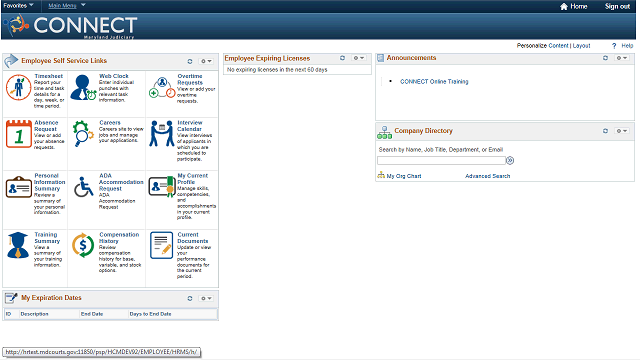The image size is (640, 360).
Task: Go to Home
Action: [579, 6]
